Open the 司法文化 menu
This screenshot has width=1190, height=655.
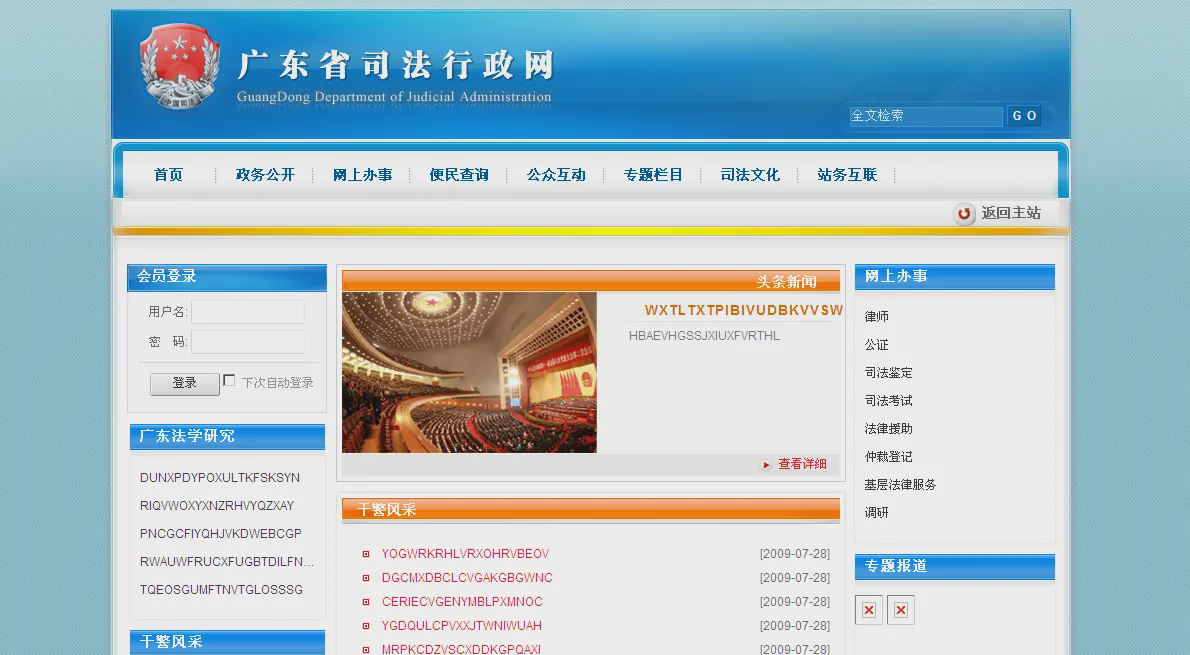(750, 175)
